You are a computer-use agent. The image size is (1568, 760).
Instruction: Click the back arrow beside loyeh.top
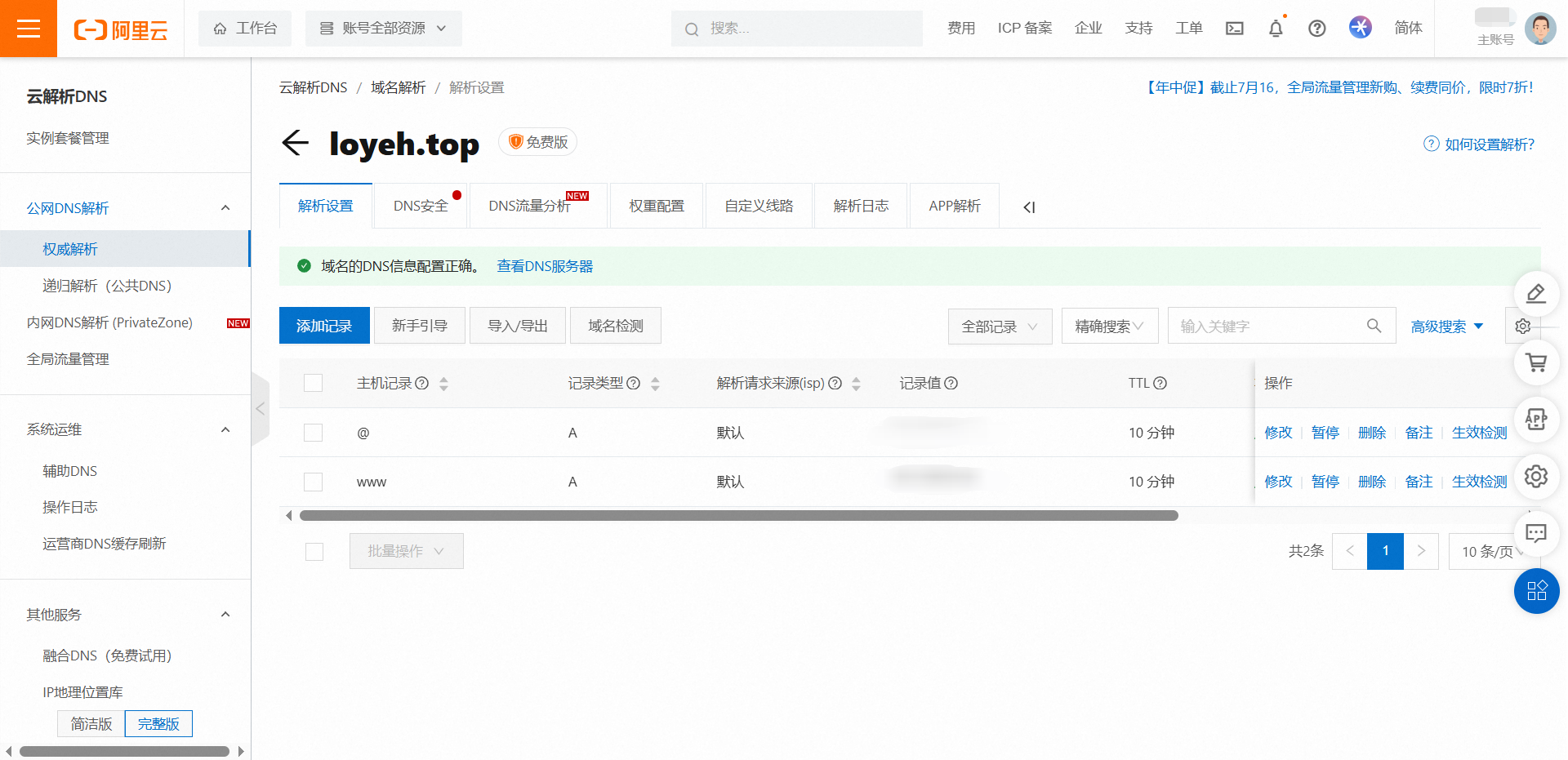click(x=296, y=143)
